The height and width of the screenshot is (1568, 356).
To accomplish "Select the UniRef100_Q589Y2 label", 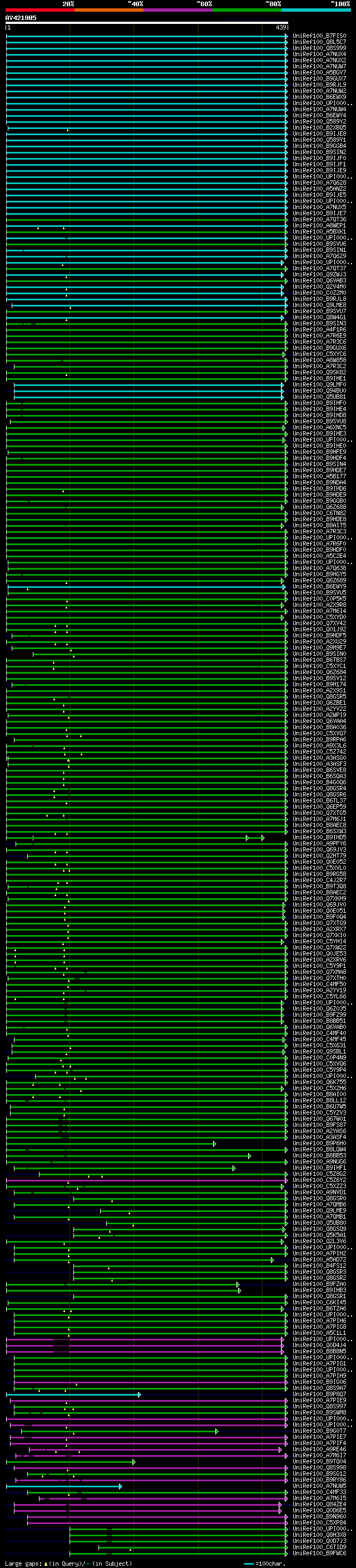I will [319, 122].
